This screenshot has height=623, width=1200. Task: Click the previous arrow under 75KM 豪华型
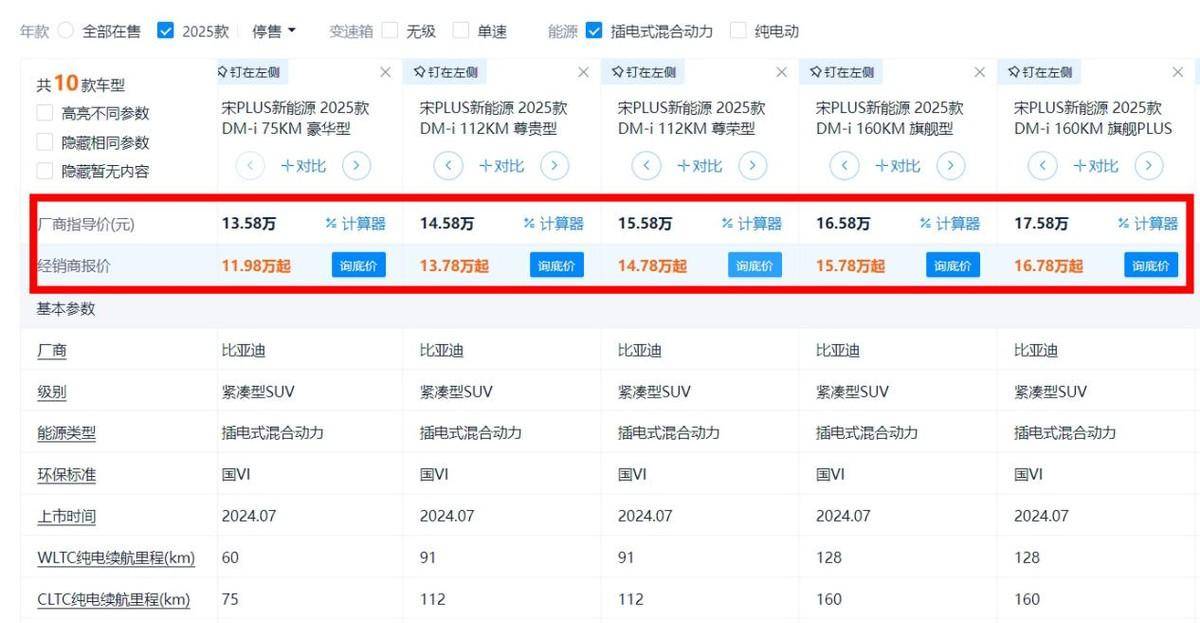point(251,166)
